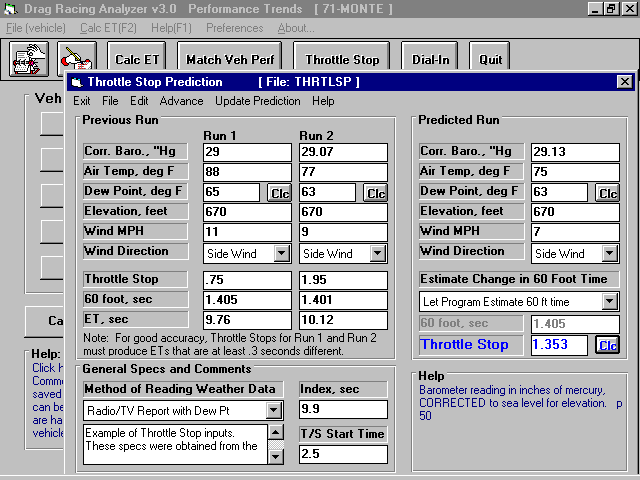Image resolution: width=640 pixels, height=480 pixels.
Task: Open the Update Prediction menu
Action: 258,101
